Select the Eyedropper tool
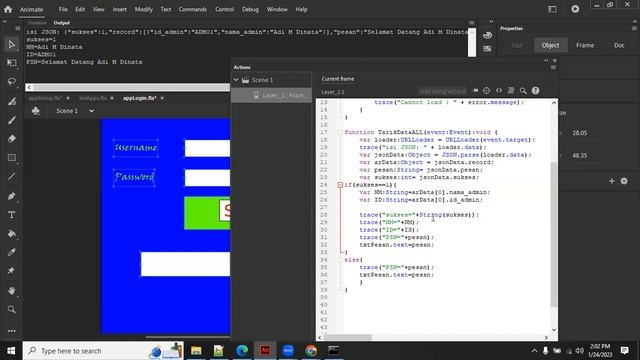Screen dimensions: 640x360 [x=11, y=252]
